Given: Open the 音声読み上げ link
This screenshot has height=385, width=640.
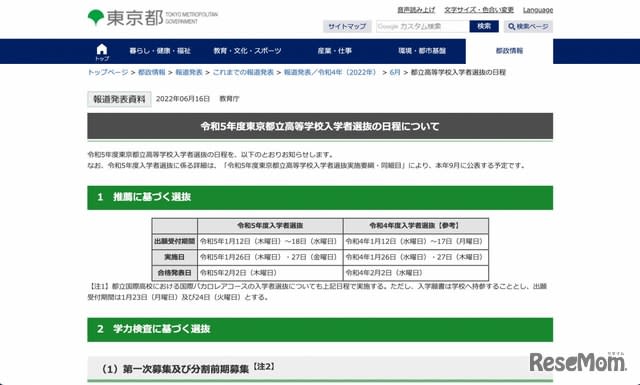Looking at the screenshot, I should 416,10.
